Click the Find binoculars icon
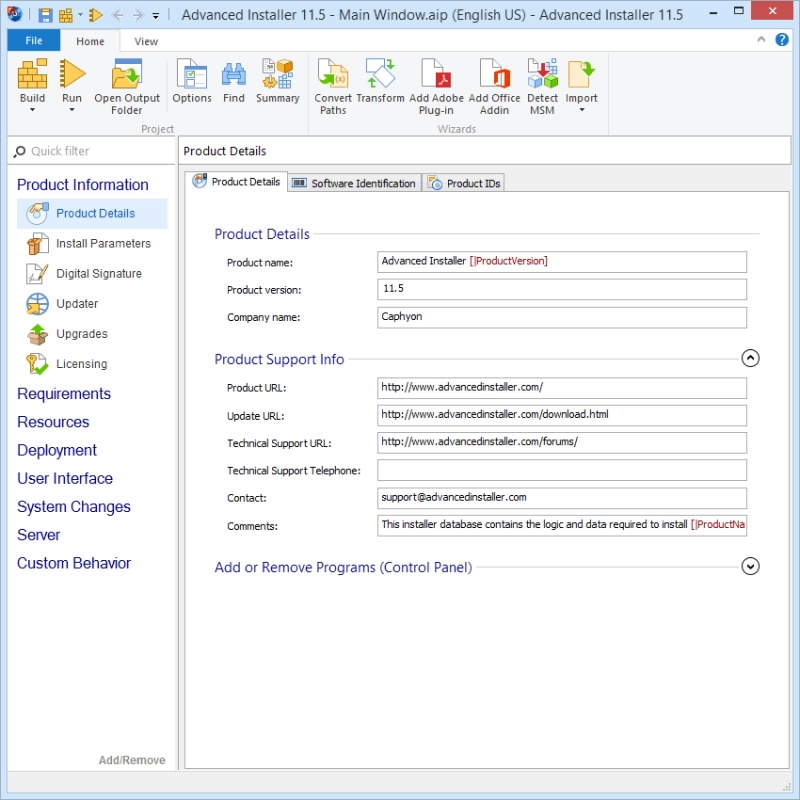This screenshot has height=800, width=800. coord(234,74)
